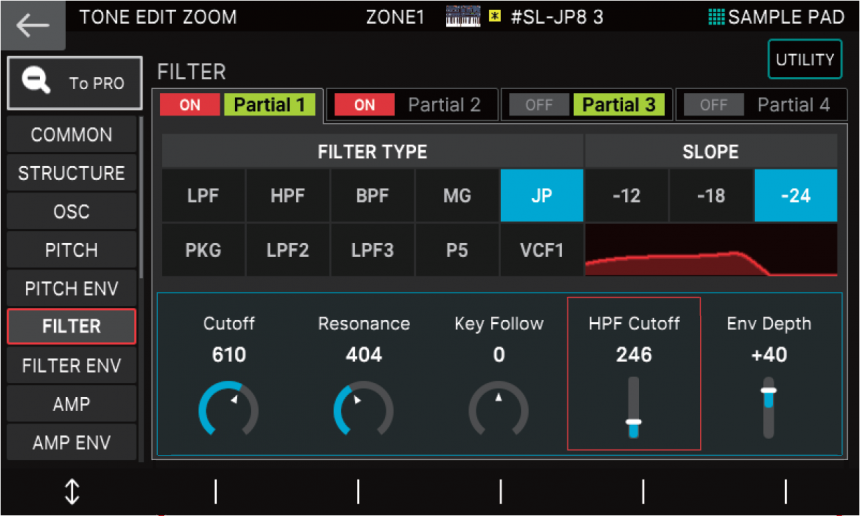Tap the FILTER heading above the partial tabs
This screenshot has height=516, width=860.
[191, 72]
